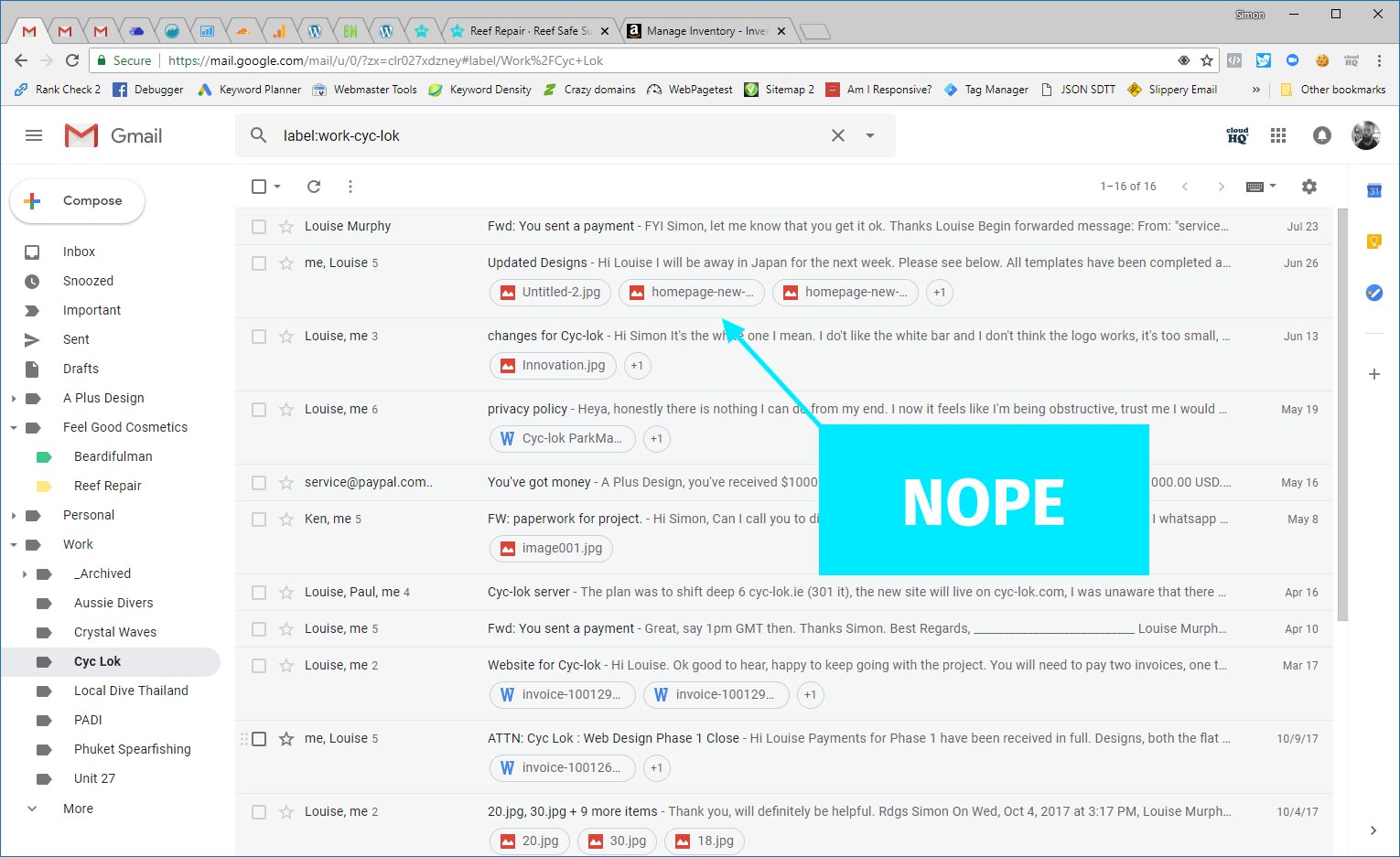1400x857 pixels.
Task: Expand More labels in sidebar
Action: pyautogui.click(x=78, y=809)
